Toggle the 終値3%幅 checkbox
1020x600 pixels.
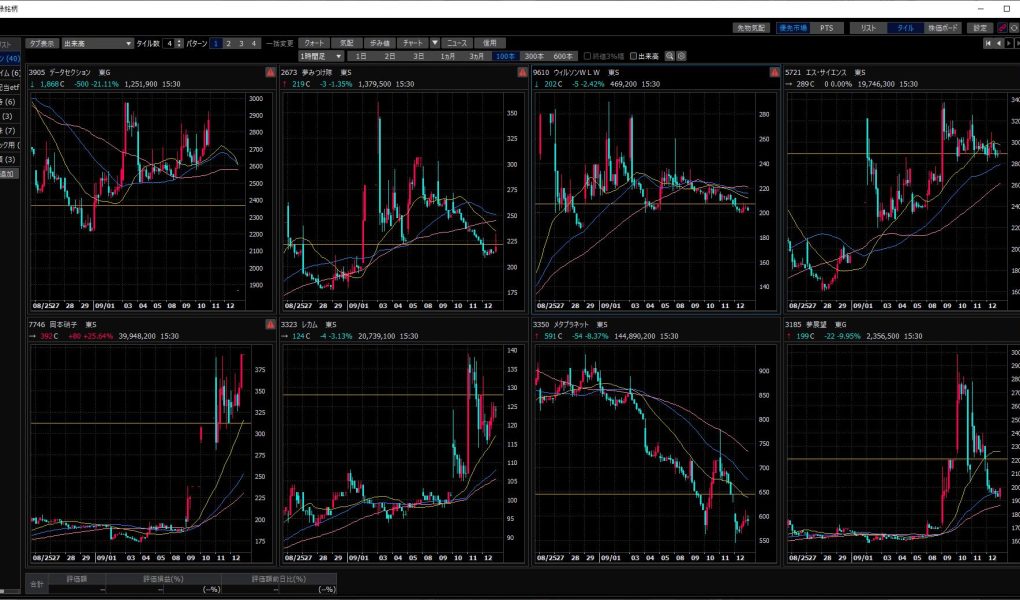click(587, 56)
